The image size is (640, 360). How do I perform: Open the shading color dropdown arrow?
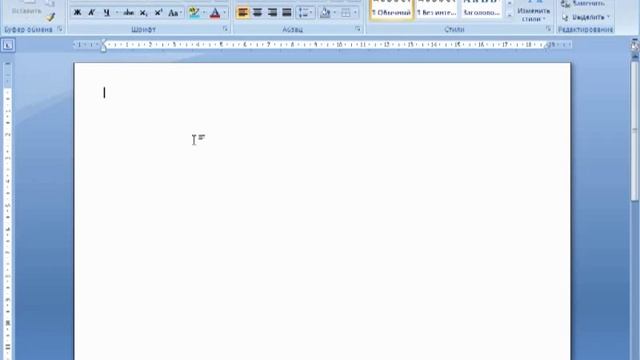[x=335, y=13]
